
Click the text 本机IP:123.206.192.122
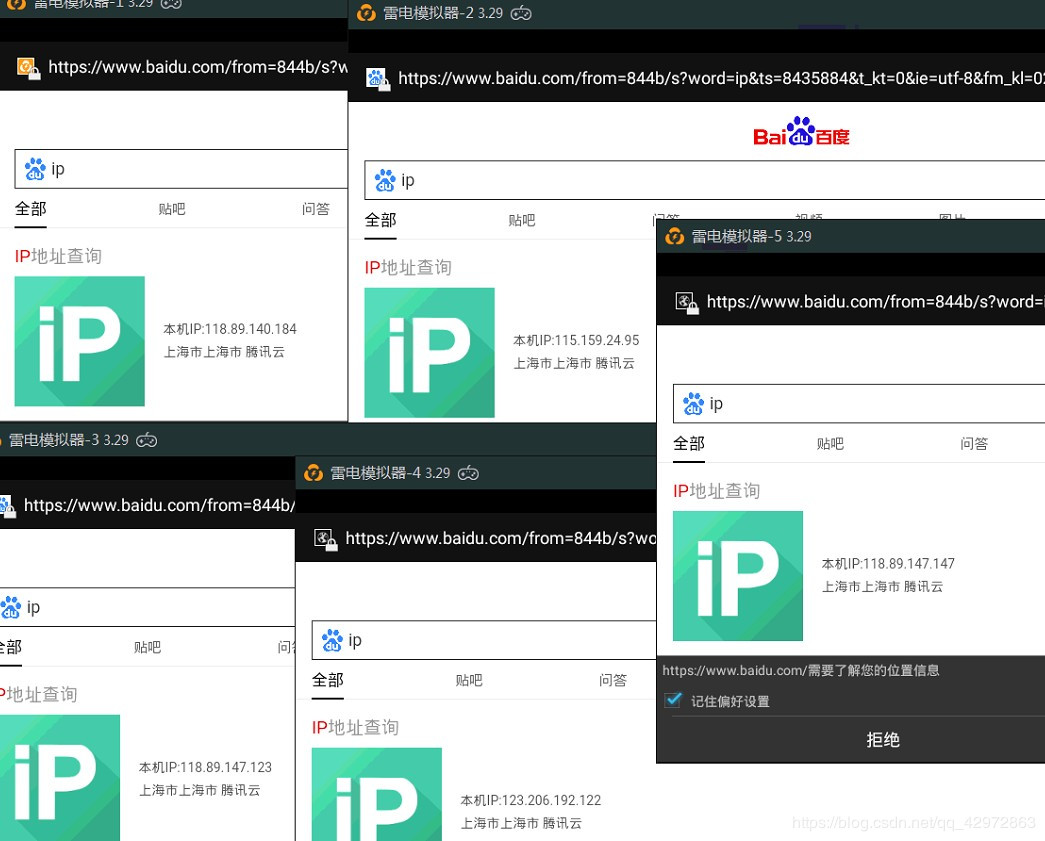point(530,800)
